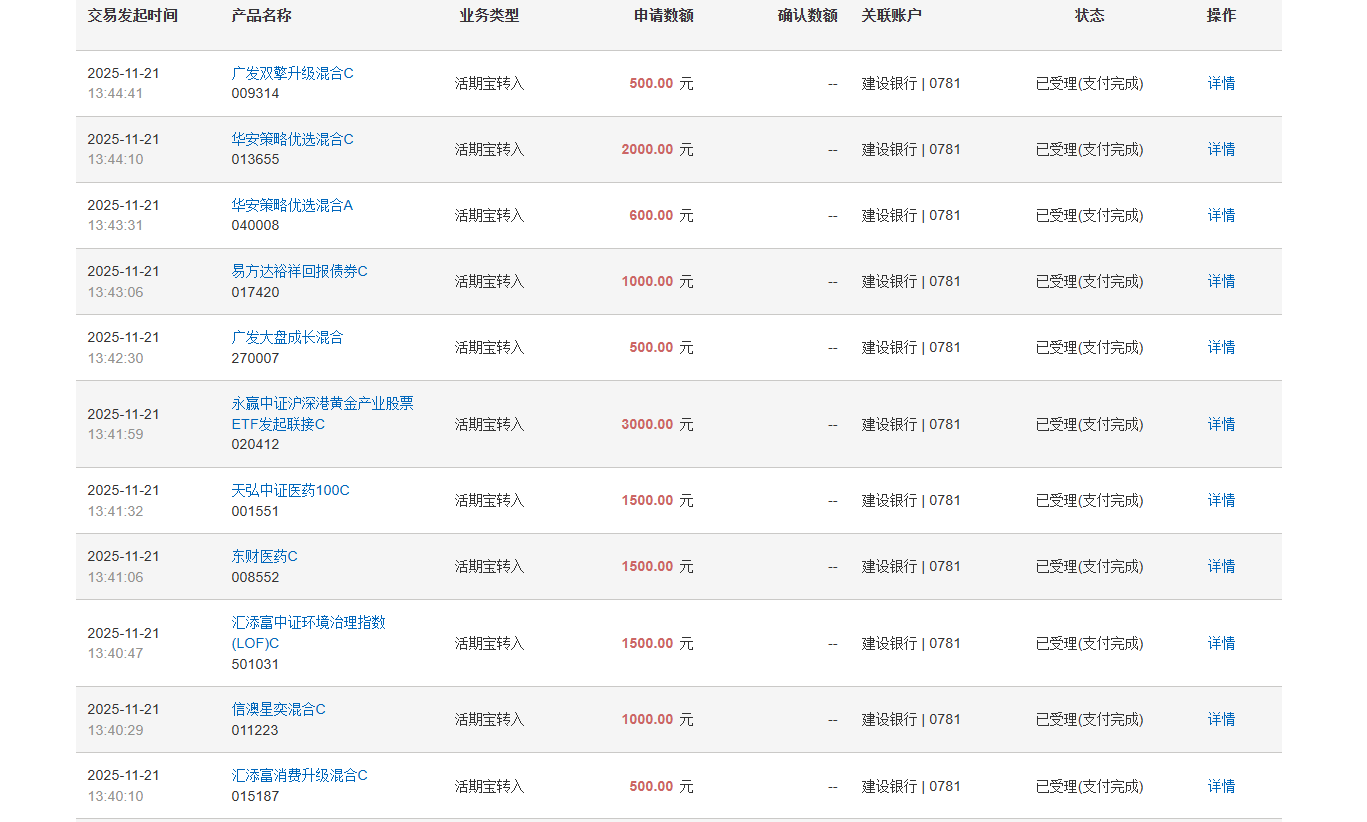View 详情 for the 13:43:06 transaction
The width and height of the screenshot is (1367, 822).
click(x=1221, y=281)
